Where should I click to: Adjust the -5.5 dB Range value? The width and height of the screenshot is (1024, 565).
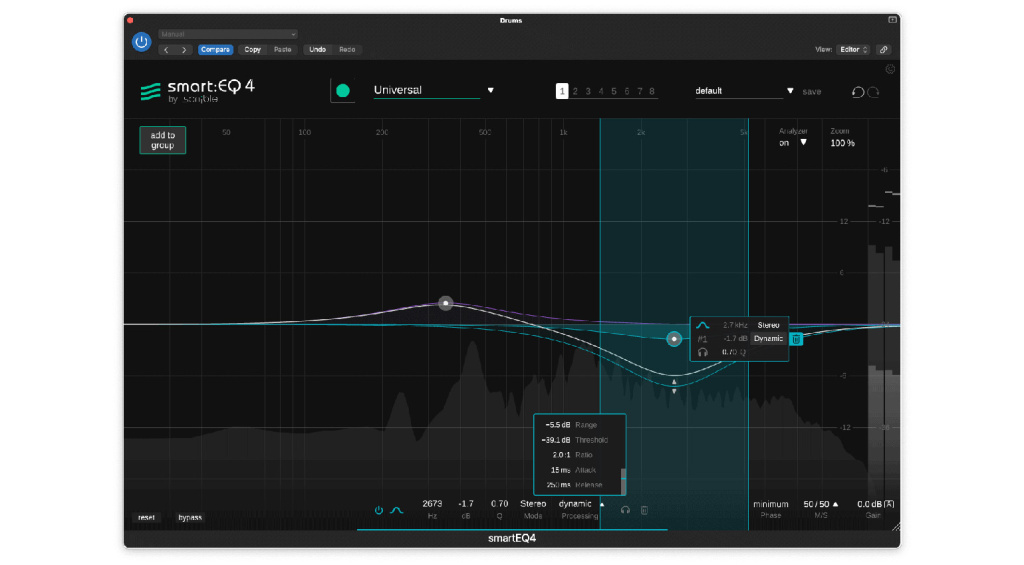click(557, 425)
